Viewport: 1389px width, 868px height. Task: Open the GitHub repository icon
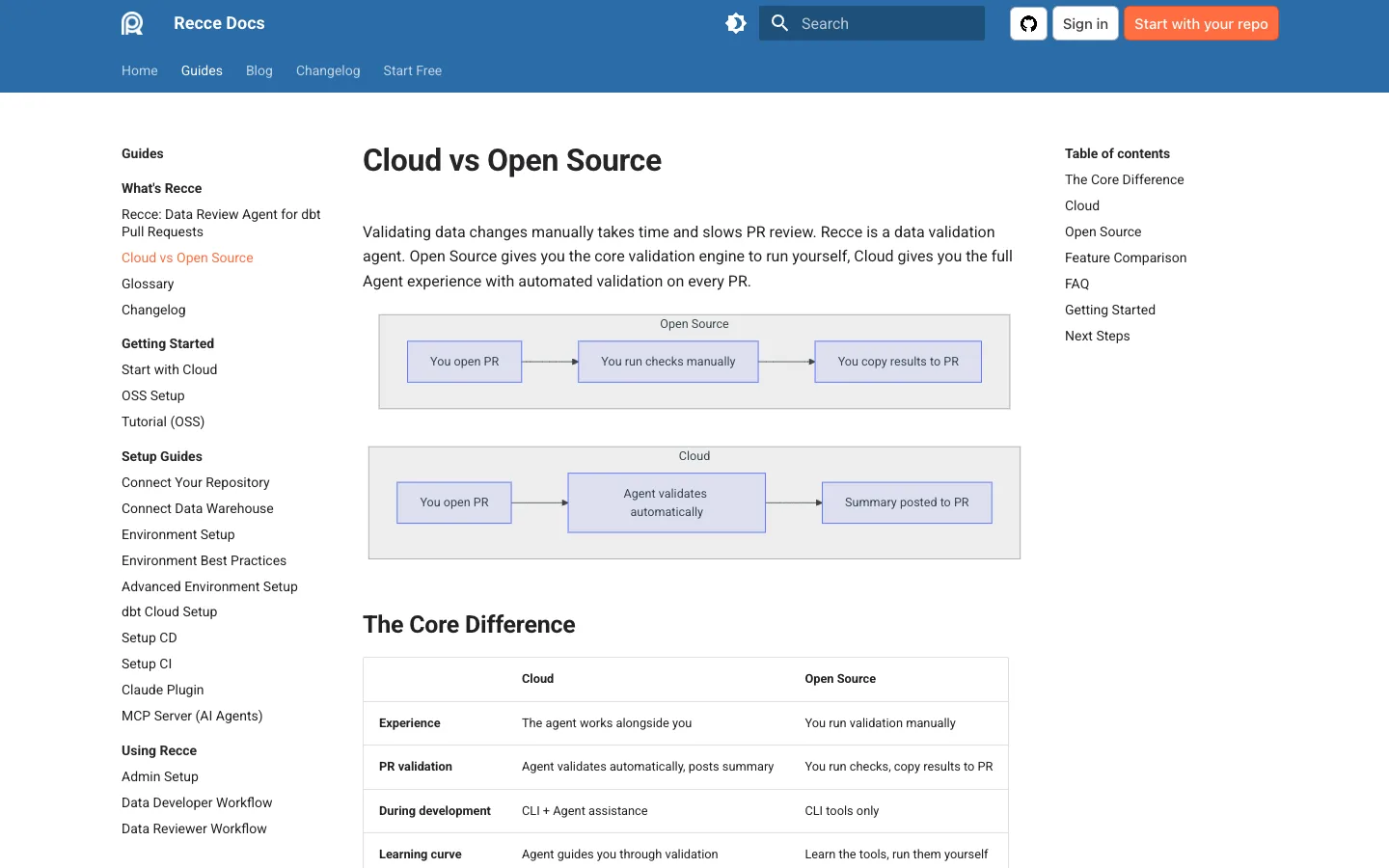[1028, 24]
